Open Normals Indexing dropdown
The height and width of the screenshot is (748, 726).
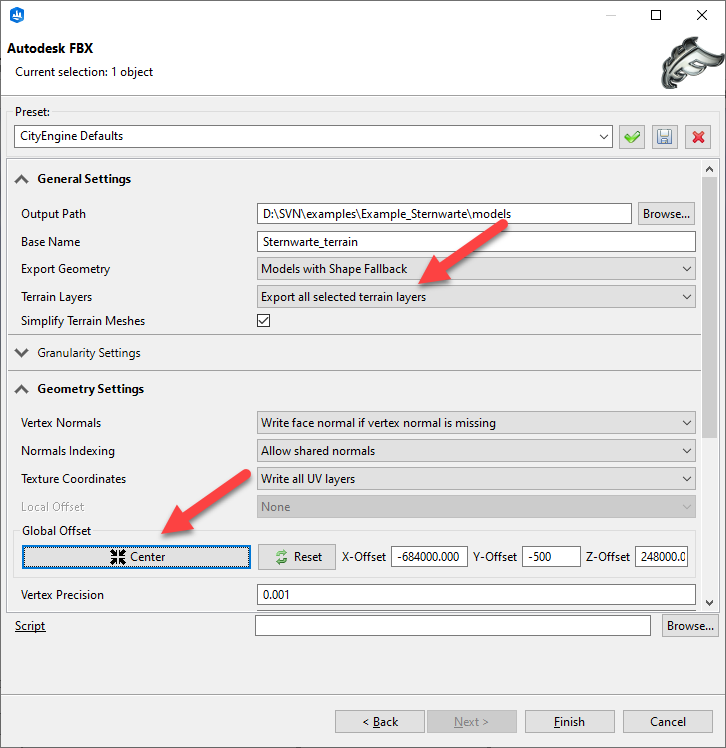[476, 451]
